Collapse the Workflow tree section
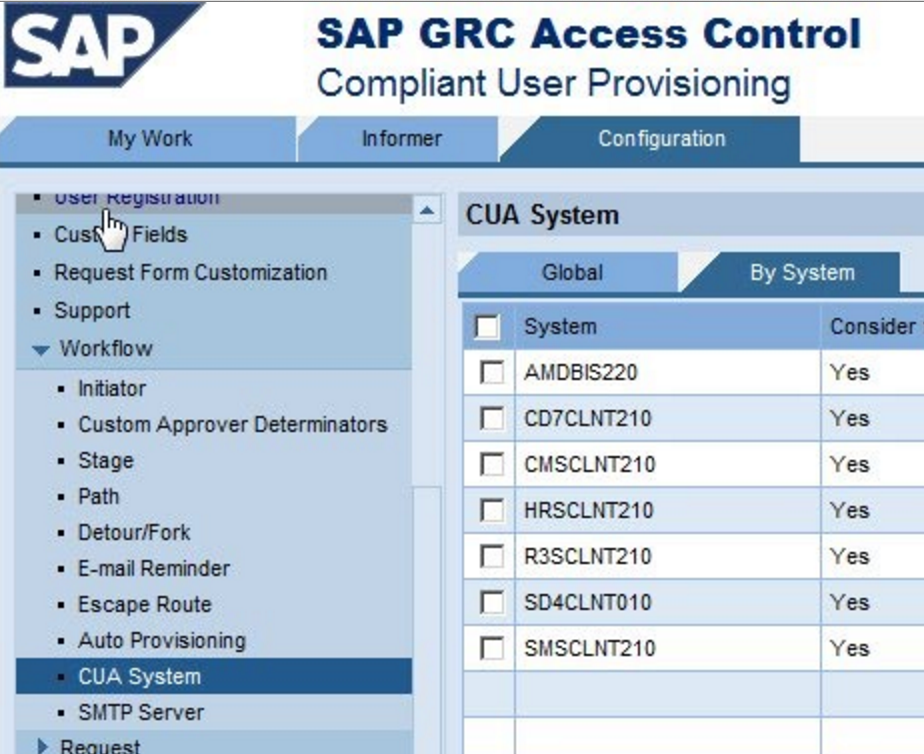This screenshot has width=924, height=754. pyautogui.click(x=41, y=350)
